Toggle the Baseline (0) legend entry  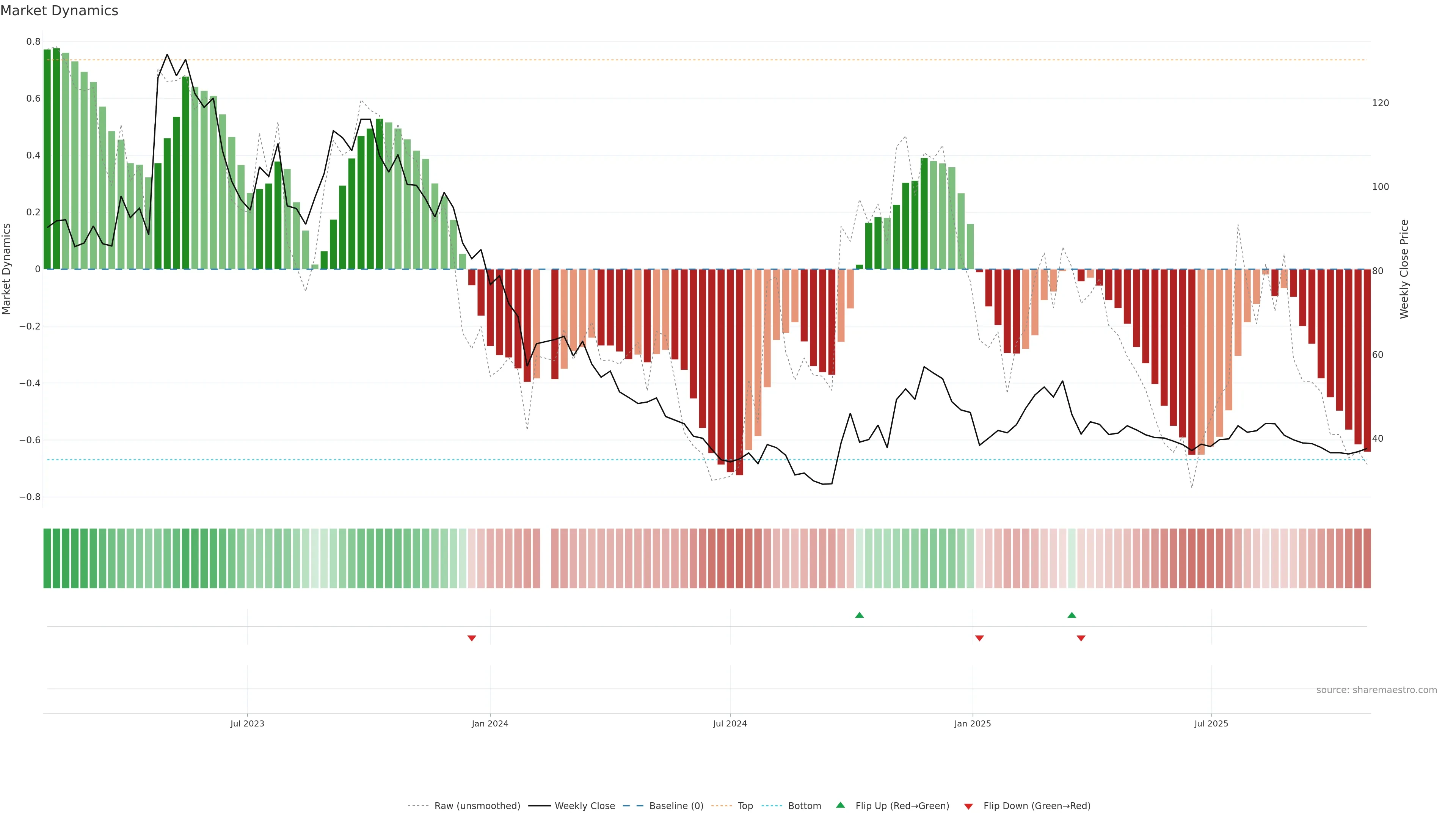click(x=676, y=805)
